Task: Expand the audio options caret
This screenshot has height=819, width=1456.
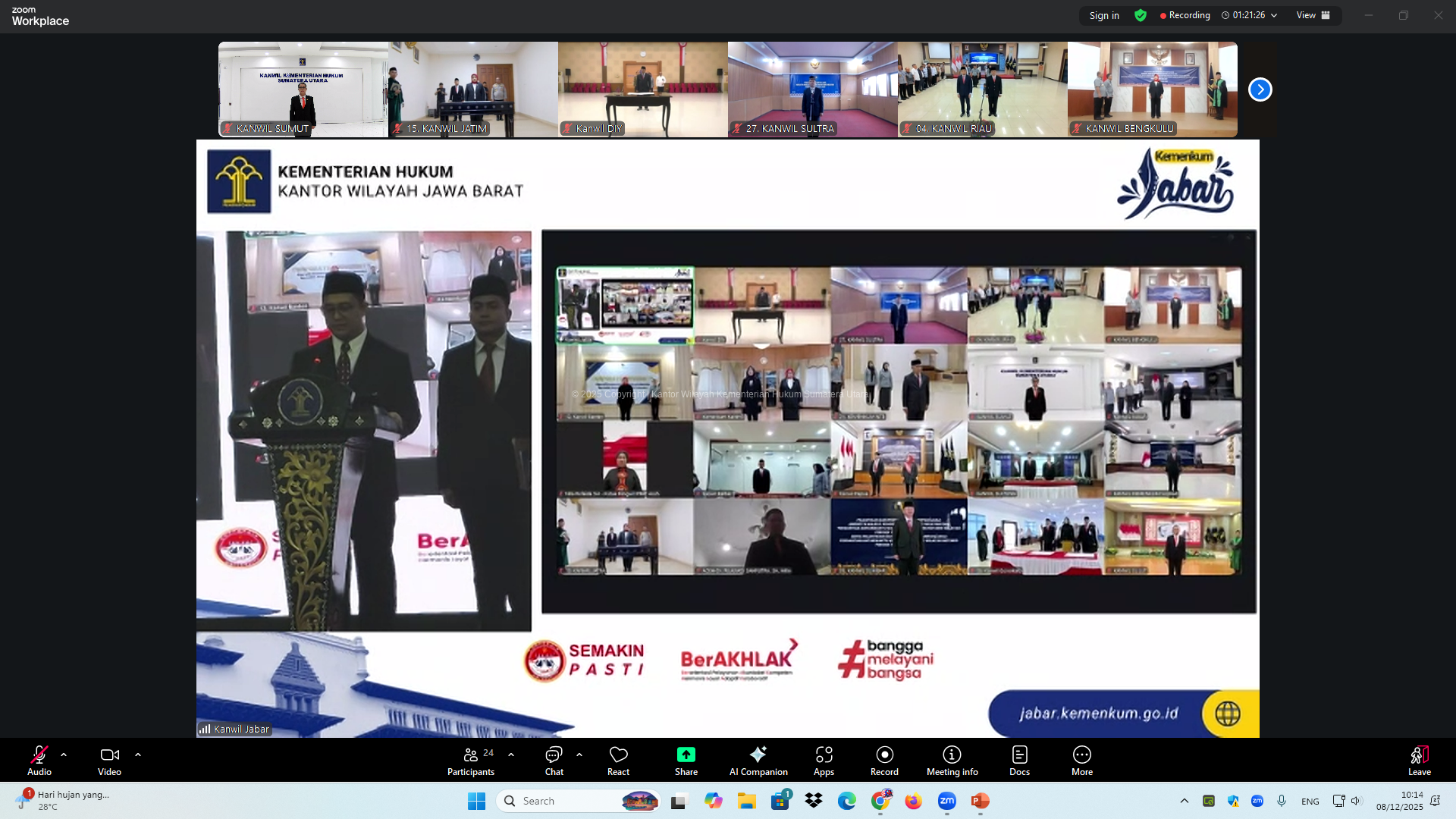Action: [64, 755]
